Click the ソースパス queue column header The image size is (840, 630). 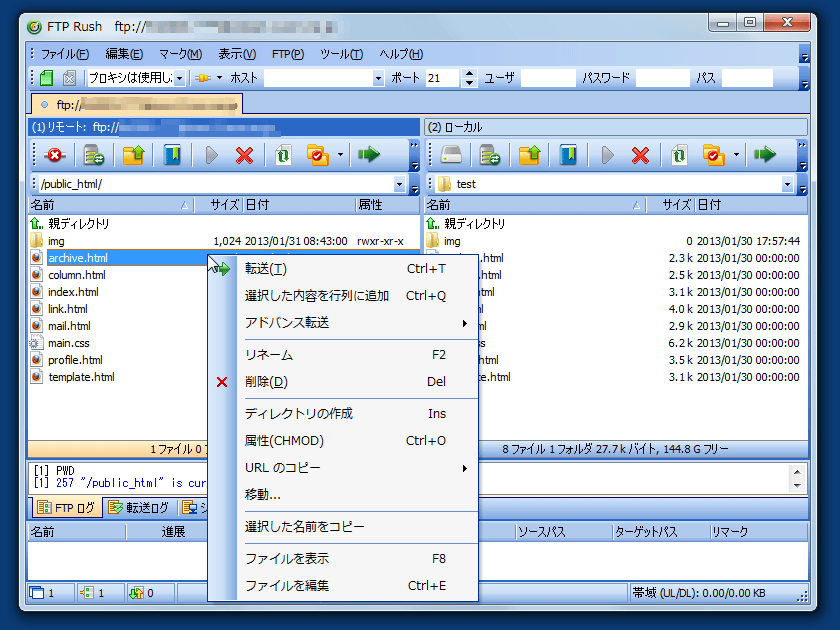(x=564, y=532)
